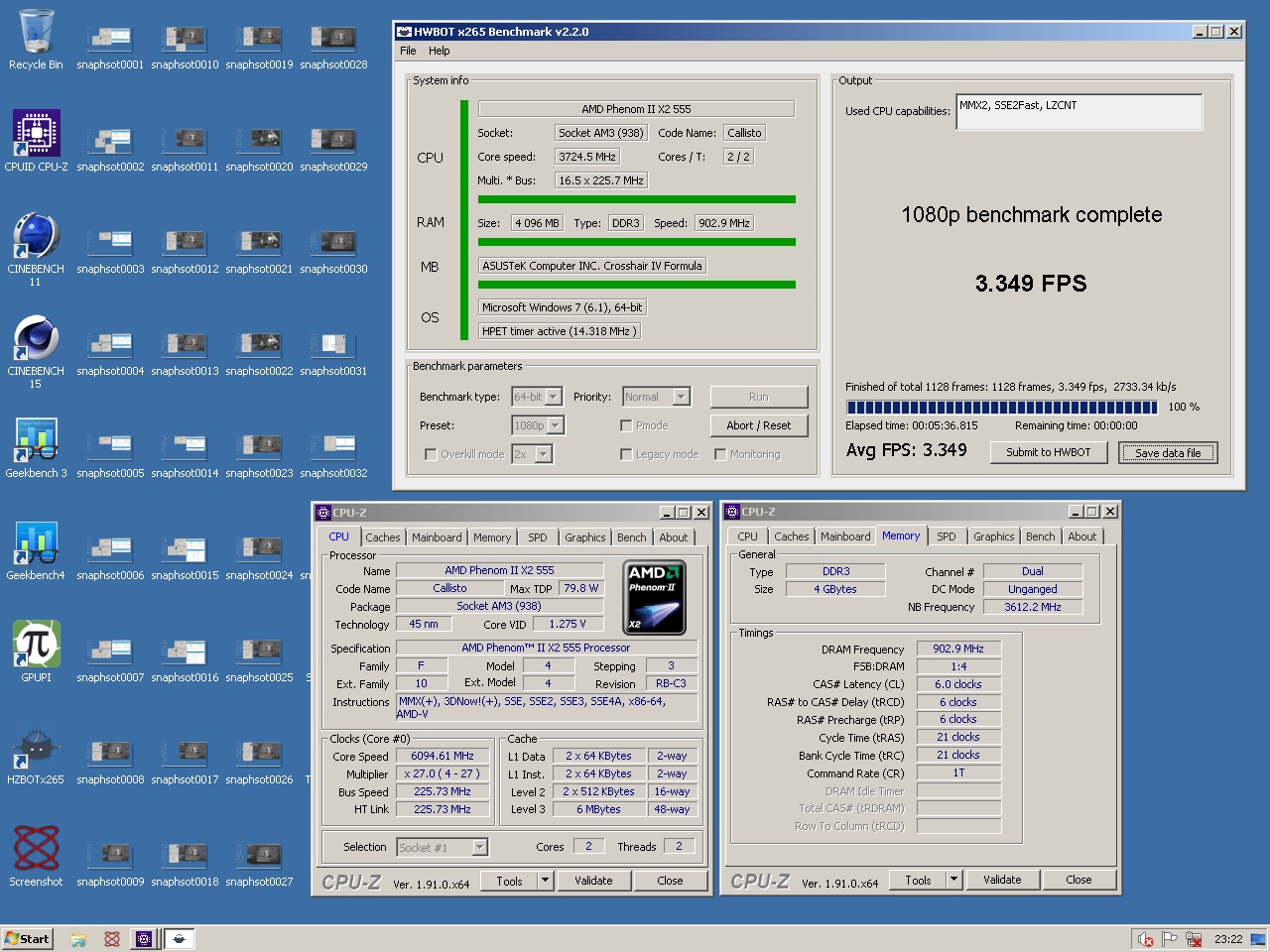Open GPUPI desktop shortcut
Screen dimensions: 1270x952
point(36,653)
